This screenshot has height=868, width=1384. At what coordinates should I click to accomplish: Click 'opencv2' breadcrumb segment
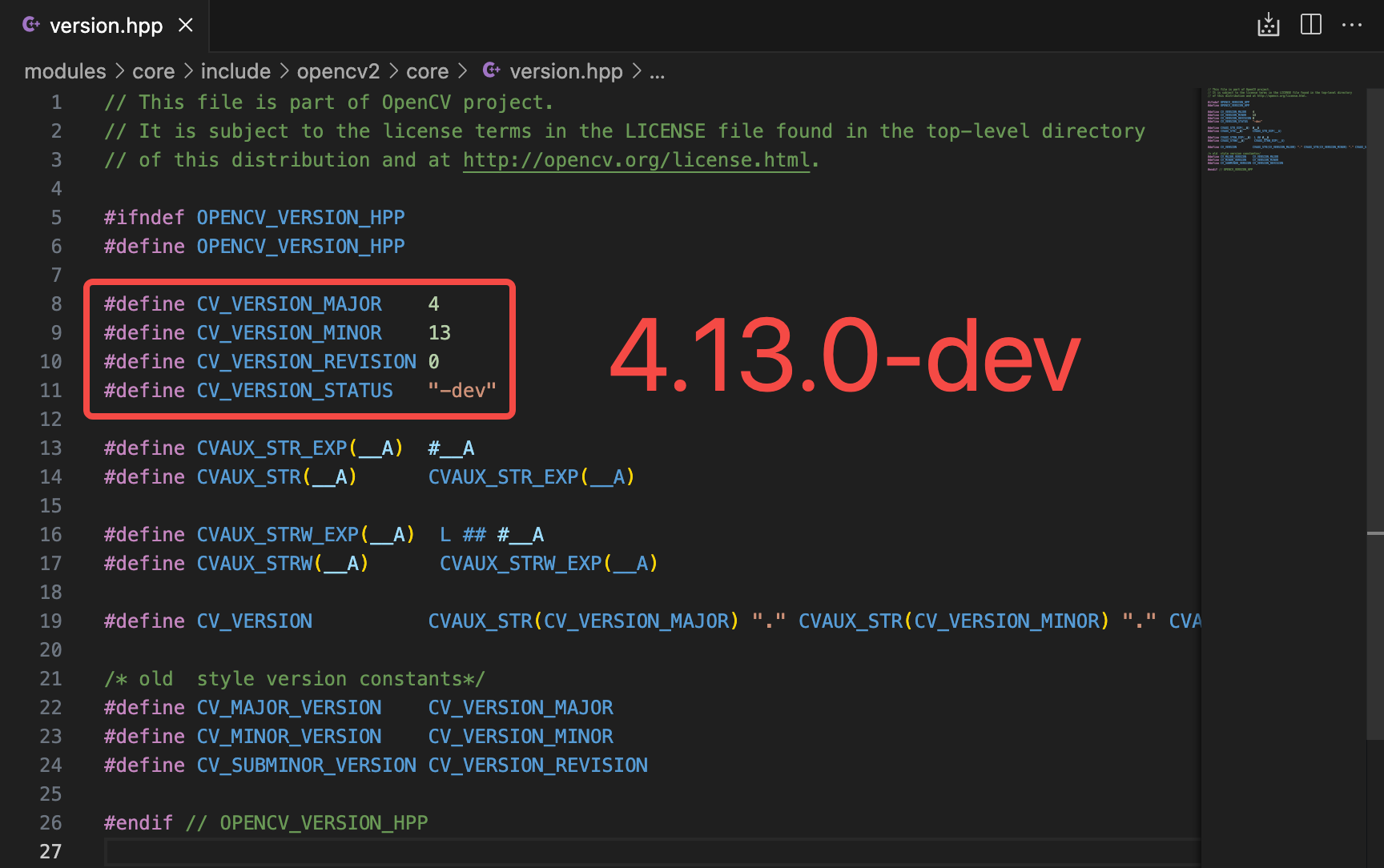tap(338, 71)
